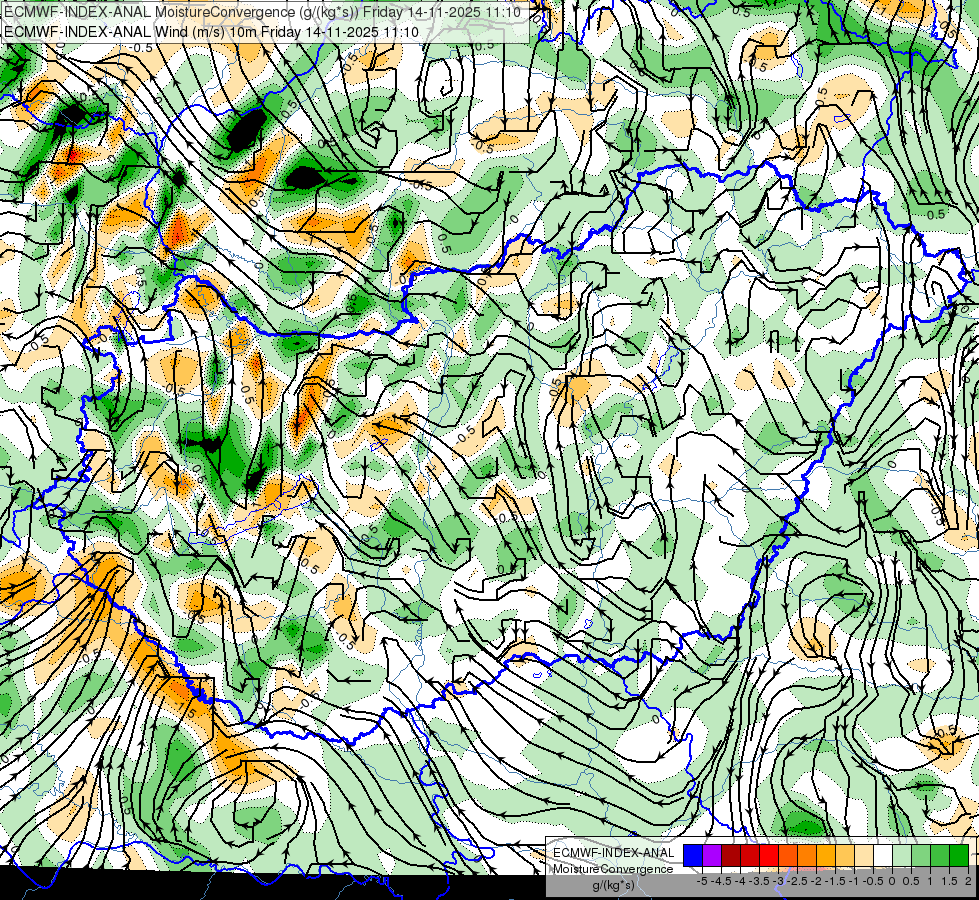
Task: Click the white legend color swatch
Action: 883,855
